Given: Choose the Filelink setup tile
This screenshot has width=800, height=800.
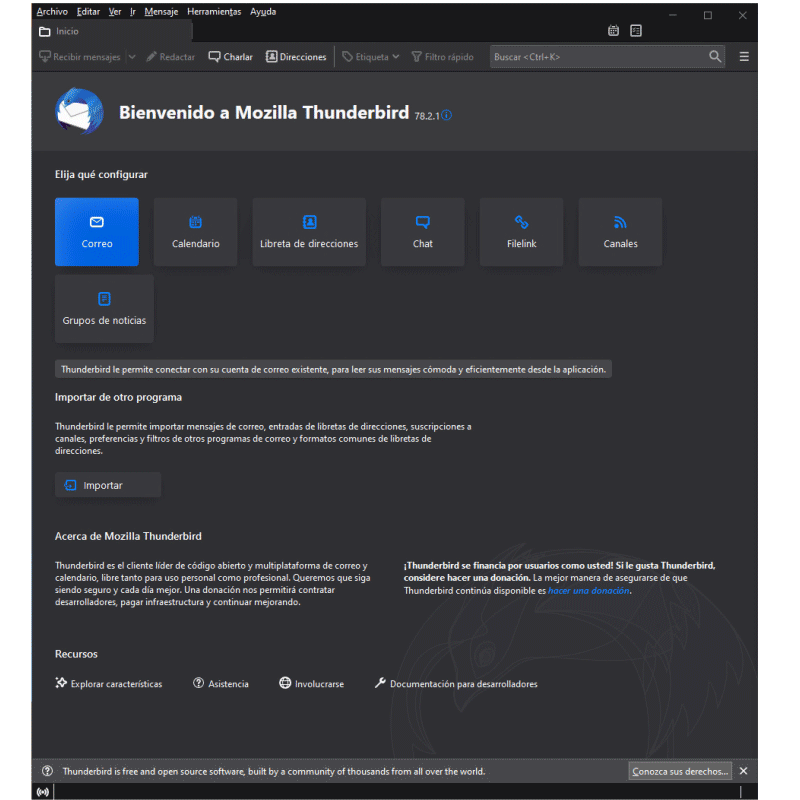Looking at the screenshot, I should pos(521,232).
